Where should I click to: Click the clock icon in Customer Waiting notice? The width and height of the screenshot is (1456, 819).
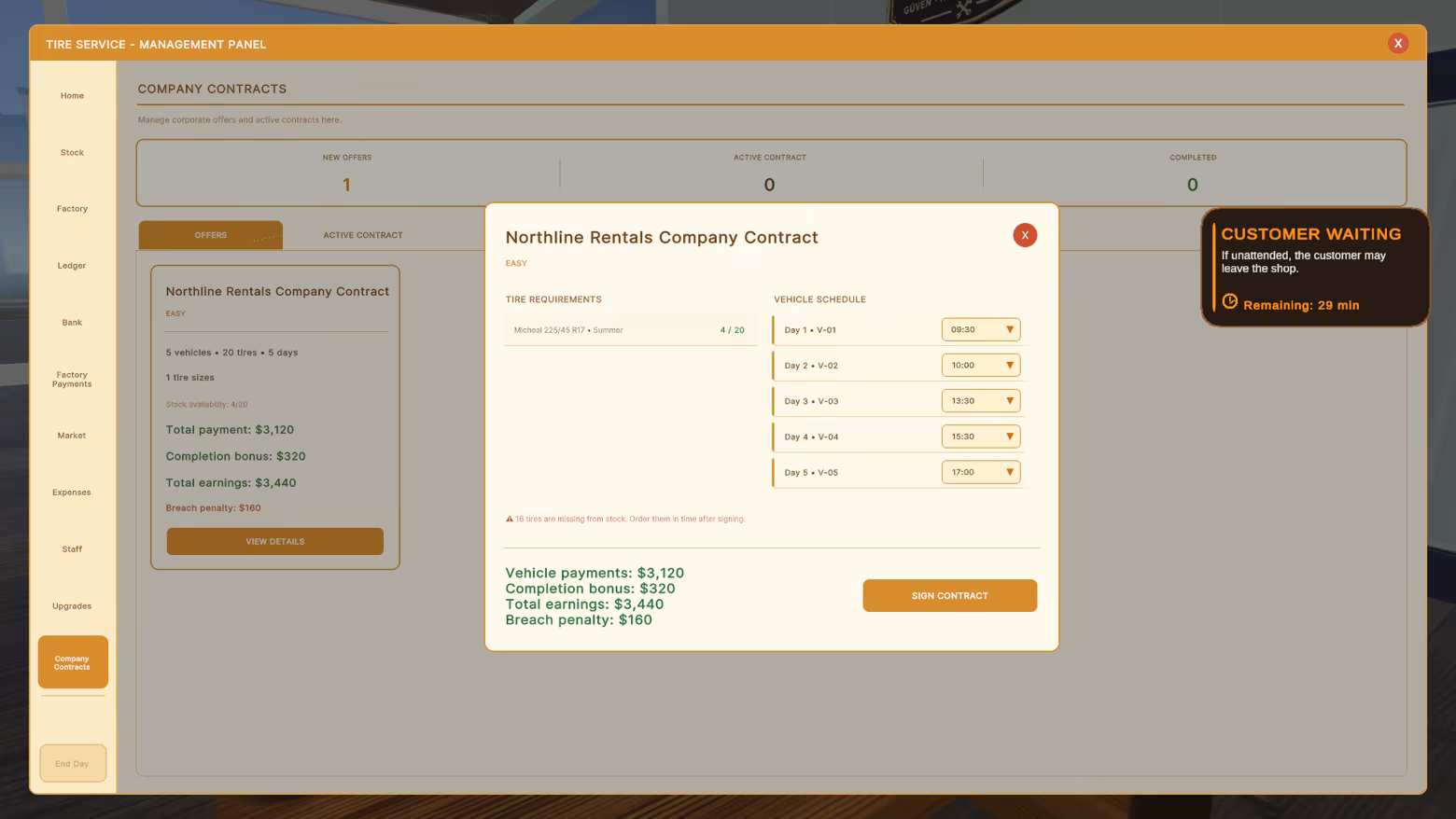click(1230, 301)
